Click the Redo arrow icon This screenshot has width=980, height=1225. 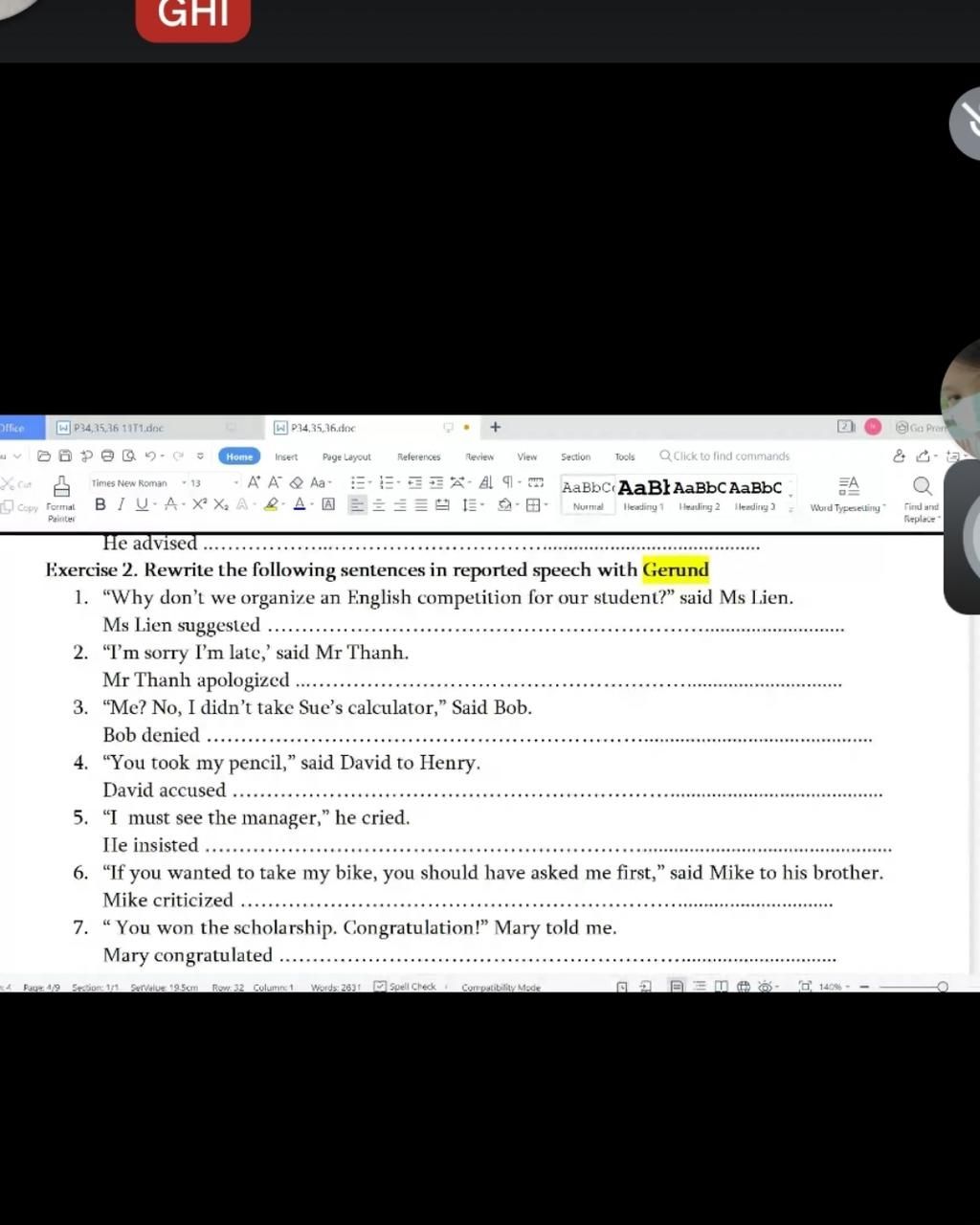(178, 457)
